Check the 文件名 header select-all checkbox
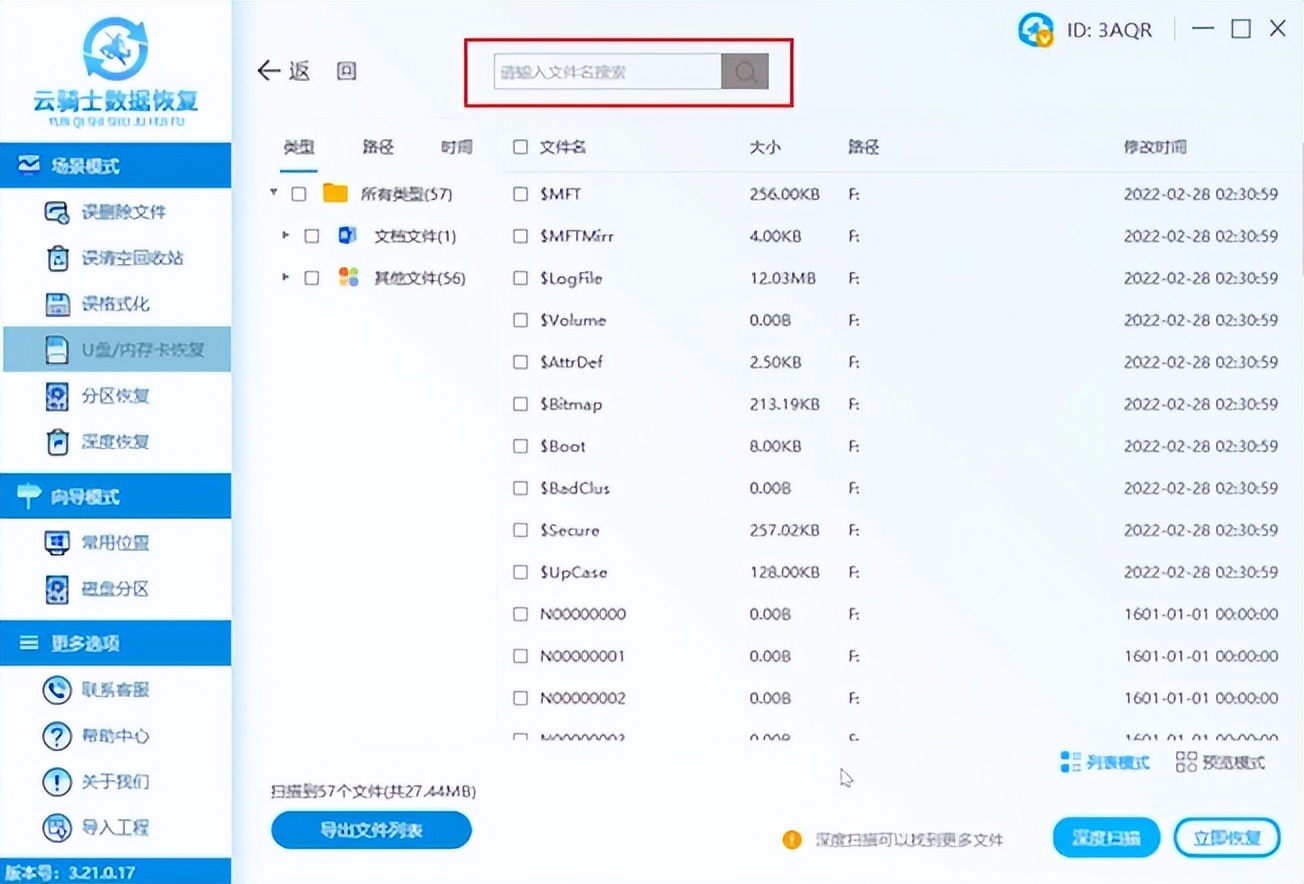Screen dimensions: 1304x884 (520, 146)
